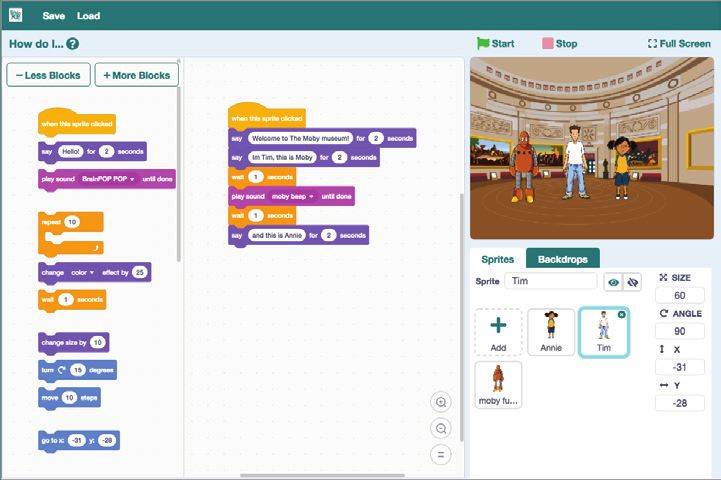Show the sprite with the eye icon
Image resolution: width=721 pixels, height=480 pixels.
coord(613,282)
